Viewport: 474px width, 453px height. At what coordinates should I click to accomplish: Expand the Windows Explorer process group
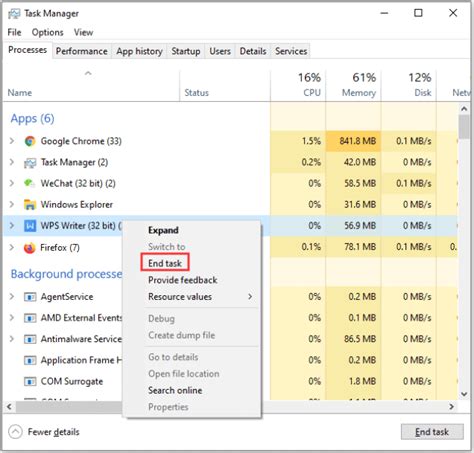click(x=12, y=204)
